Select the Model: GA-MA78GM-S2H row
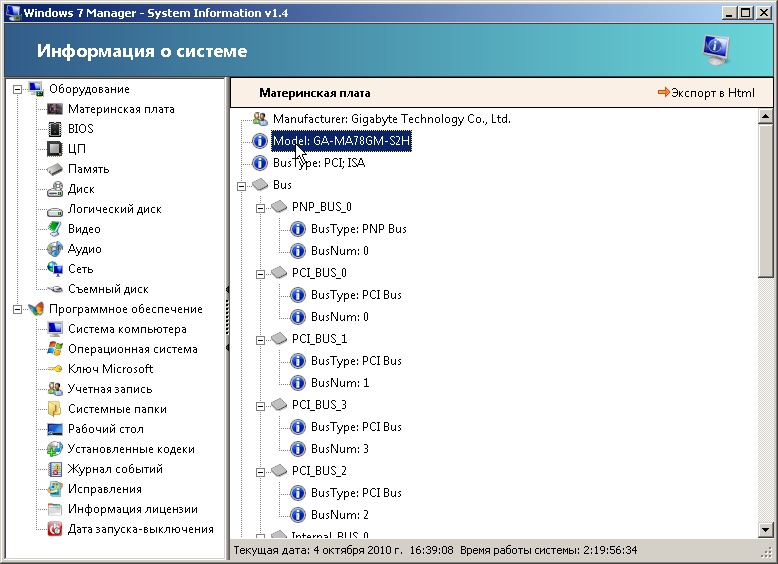 pyautogui.click(x=341, y=141)
